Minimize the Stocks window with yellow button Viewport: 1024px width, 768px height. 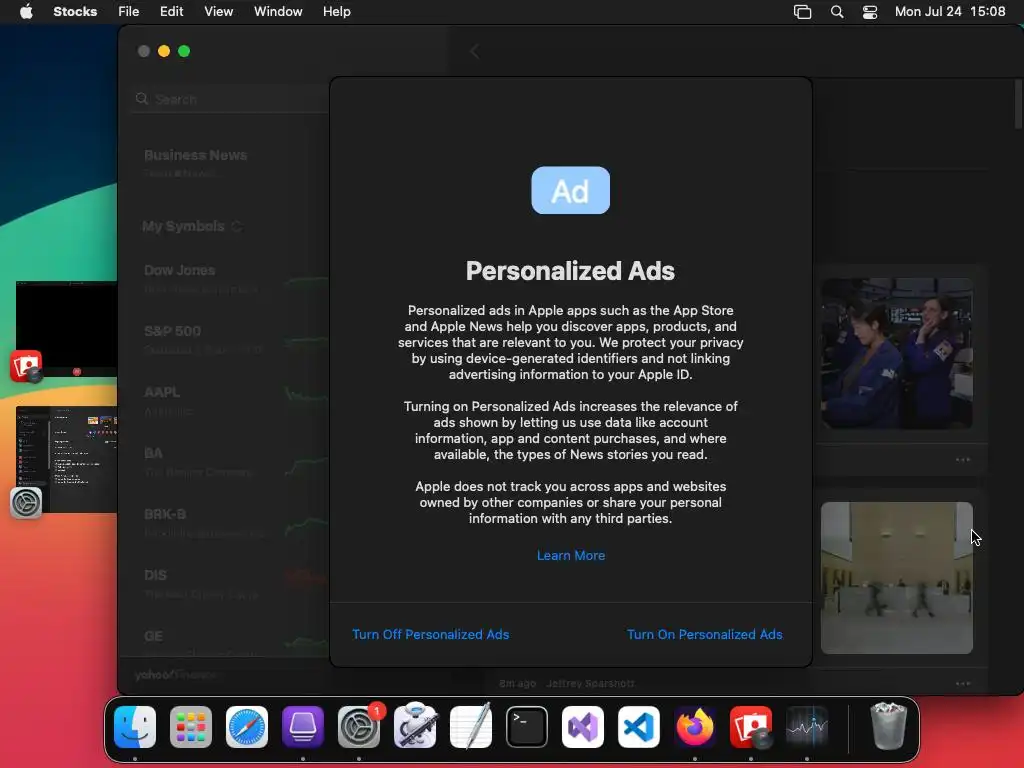(164, 51)
